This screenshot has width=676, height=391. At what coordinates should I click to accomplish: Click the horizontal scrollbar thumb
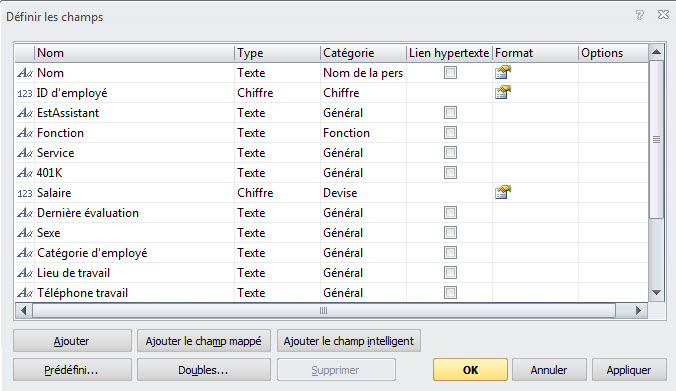tap(324, 310)
